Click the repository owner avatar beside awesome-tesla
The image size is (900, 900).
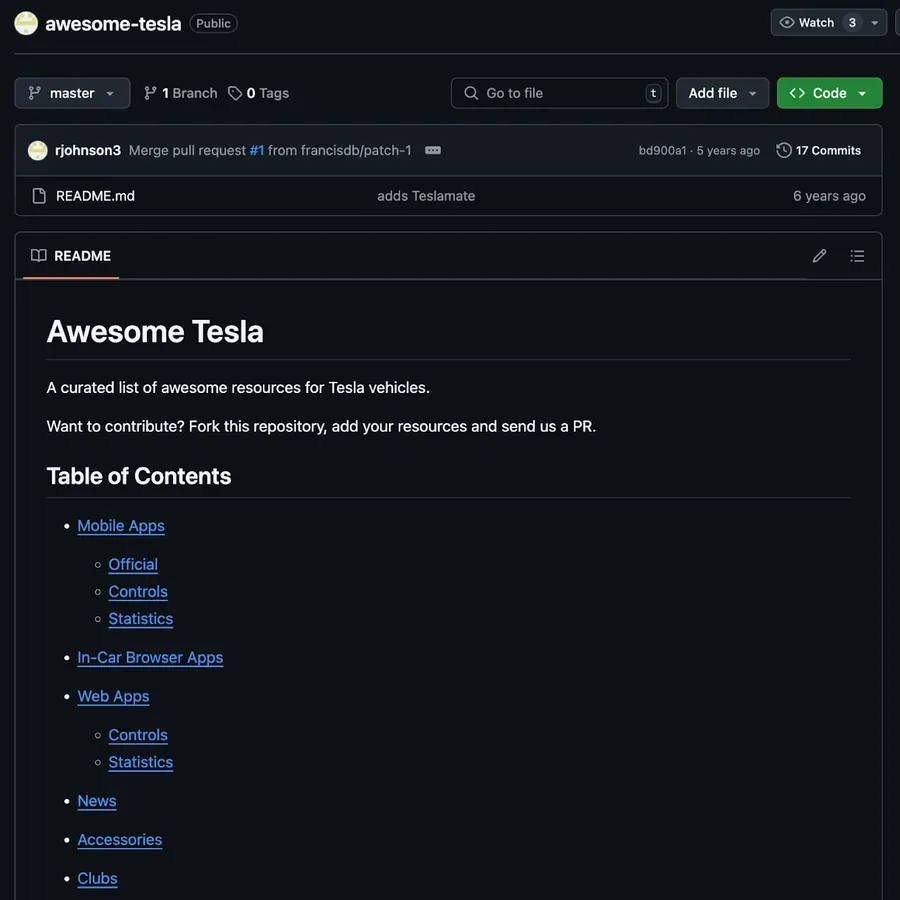click(x=26, y=24)
